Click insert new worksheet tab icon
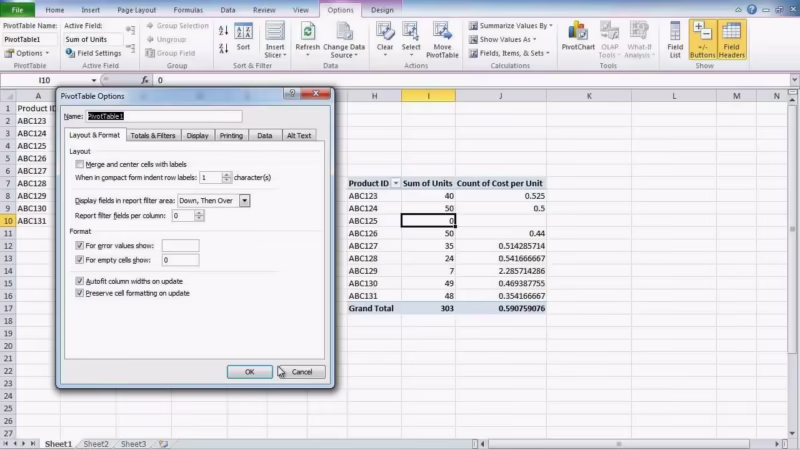Screen dimensions: 800x450 click(163, 444)
